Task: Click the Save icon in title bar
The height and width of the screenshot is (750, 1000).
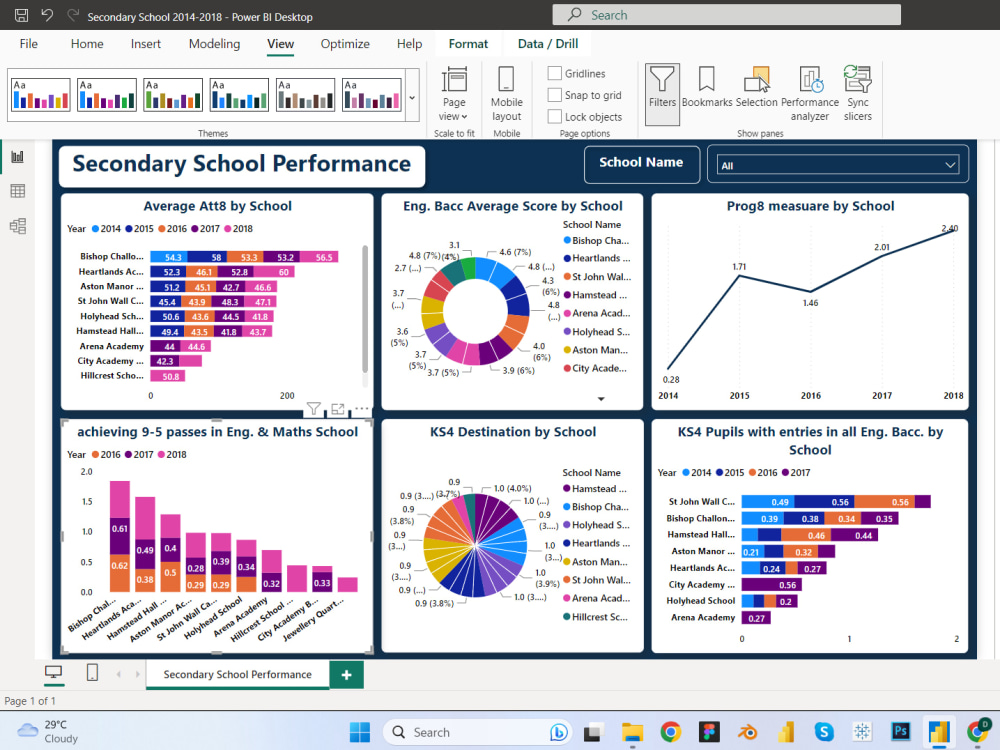Action: pyautogui.click(x=21, y=15)
